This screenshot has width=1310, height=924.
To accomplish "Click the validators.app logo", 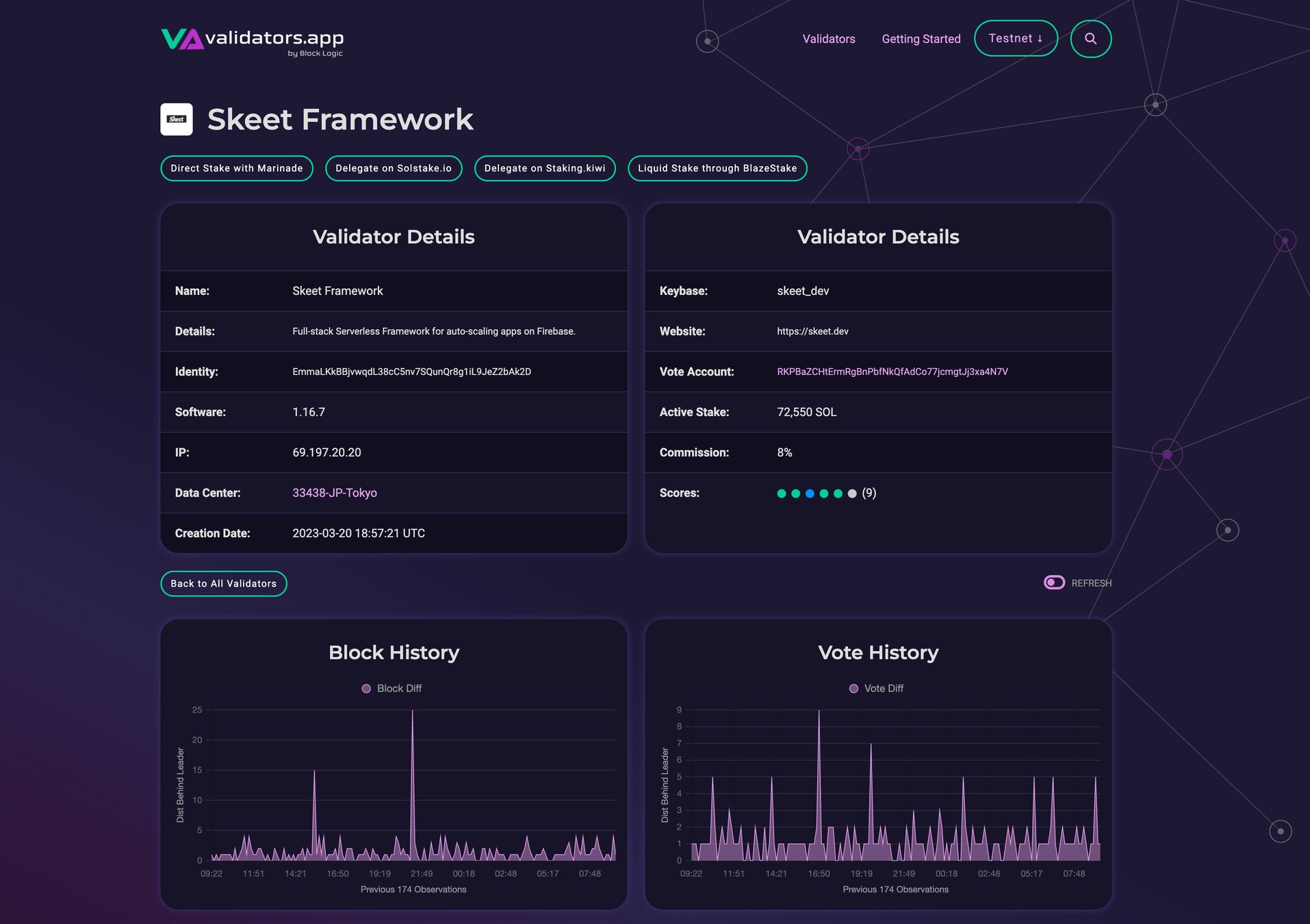I will pyautogui.click(x=252, y=41).
